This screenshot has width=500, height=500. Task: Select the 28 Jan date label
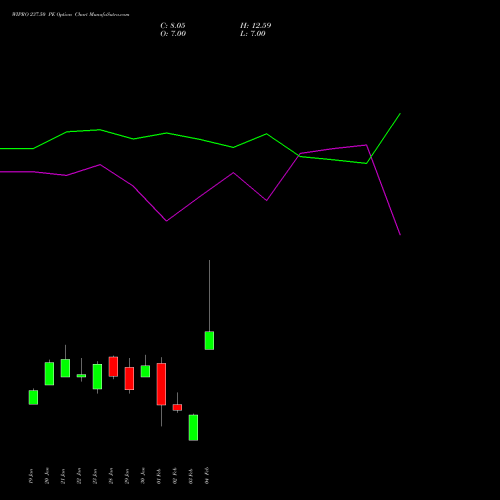point(111,476)
